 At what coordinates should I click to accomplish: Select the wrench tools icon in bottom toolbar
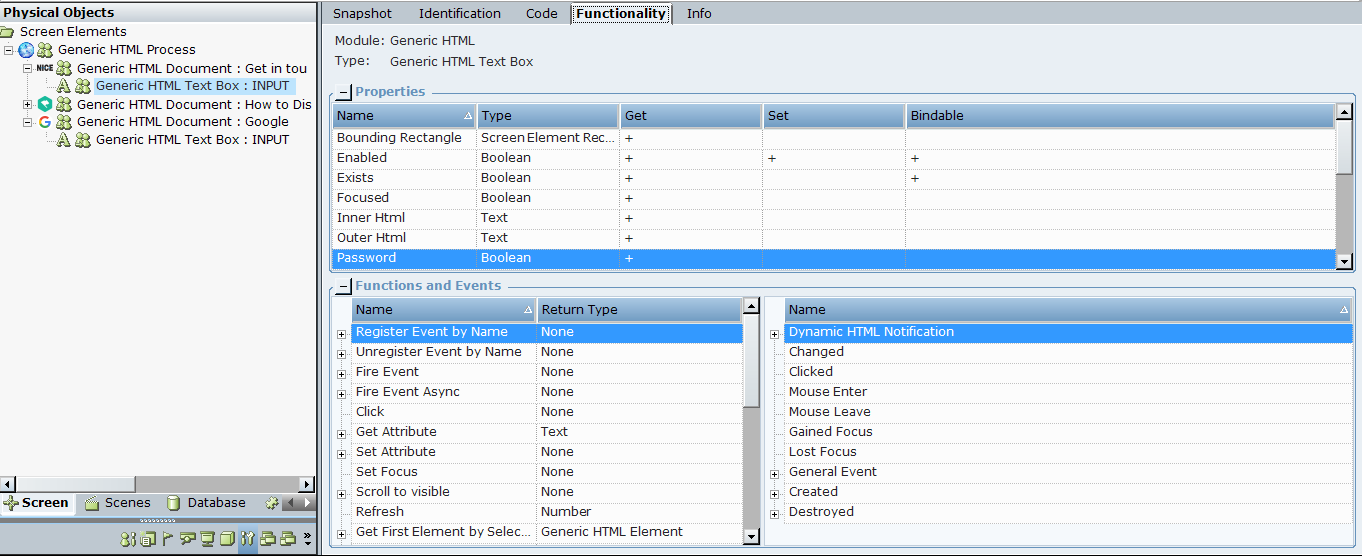(x=247, y=539)
